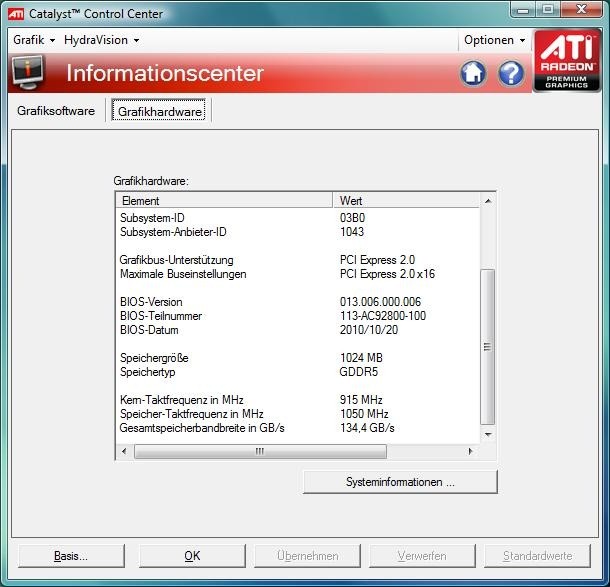Select the Subsystem-Anbieter-ID row

(x=298, y=232)
